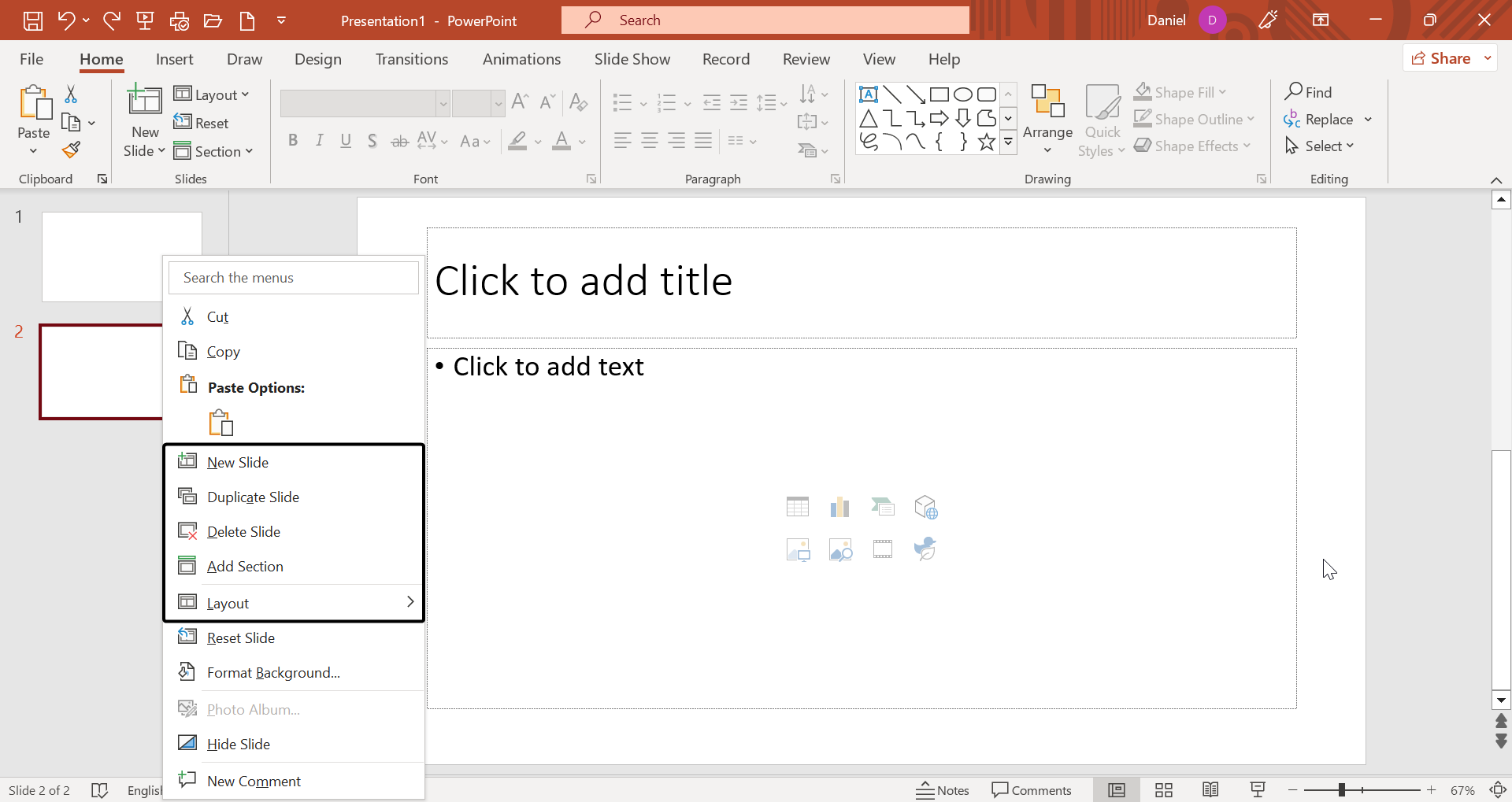The height and width of the screenshot is (802, 1512).
Task: Open the Arrange tool in the Drawing group
Action: click(1047, 118)
